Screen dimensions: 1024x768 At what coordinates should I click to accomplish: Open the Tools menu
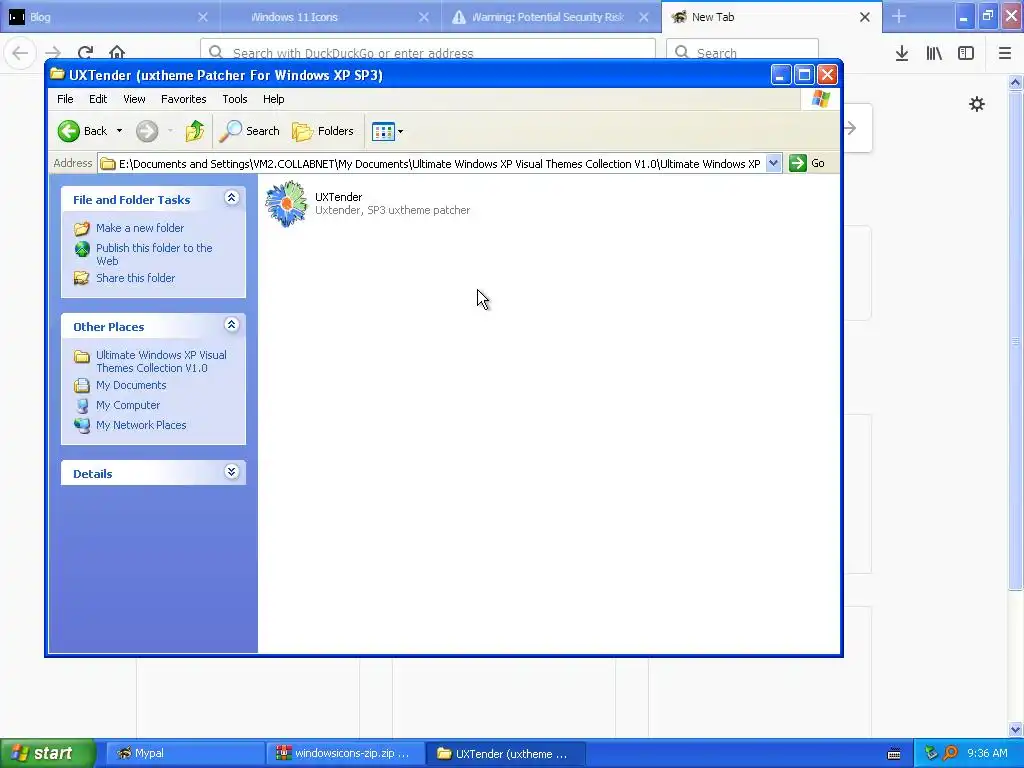tap(234, 99)
